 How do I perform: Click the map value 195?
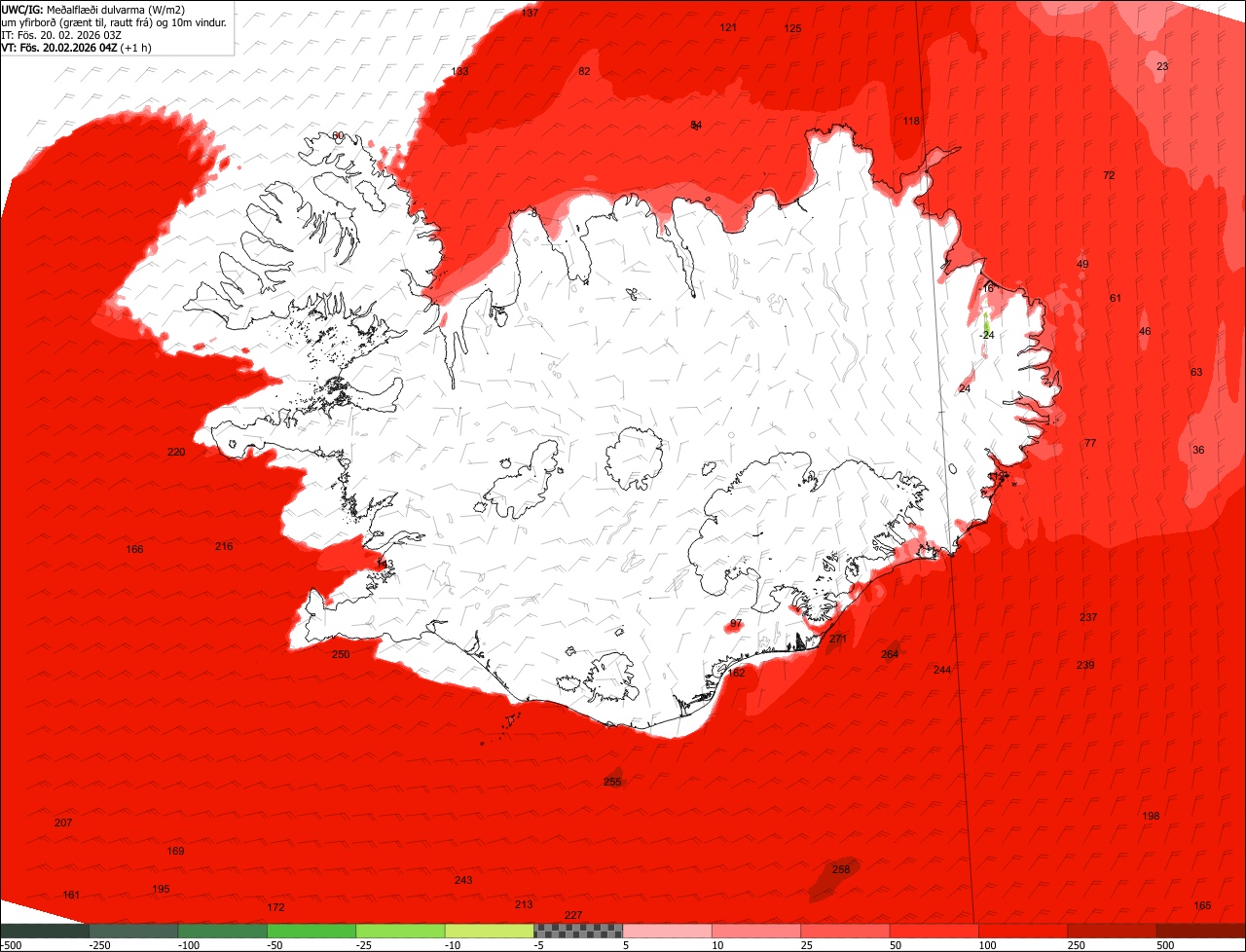click(161, 889)
